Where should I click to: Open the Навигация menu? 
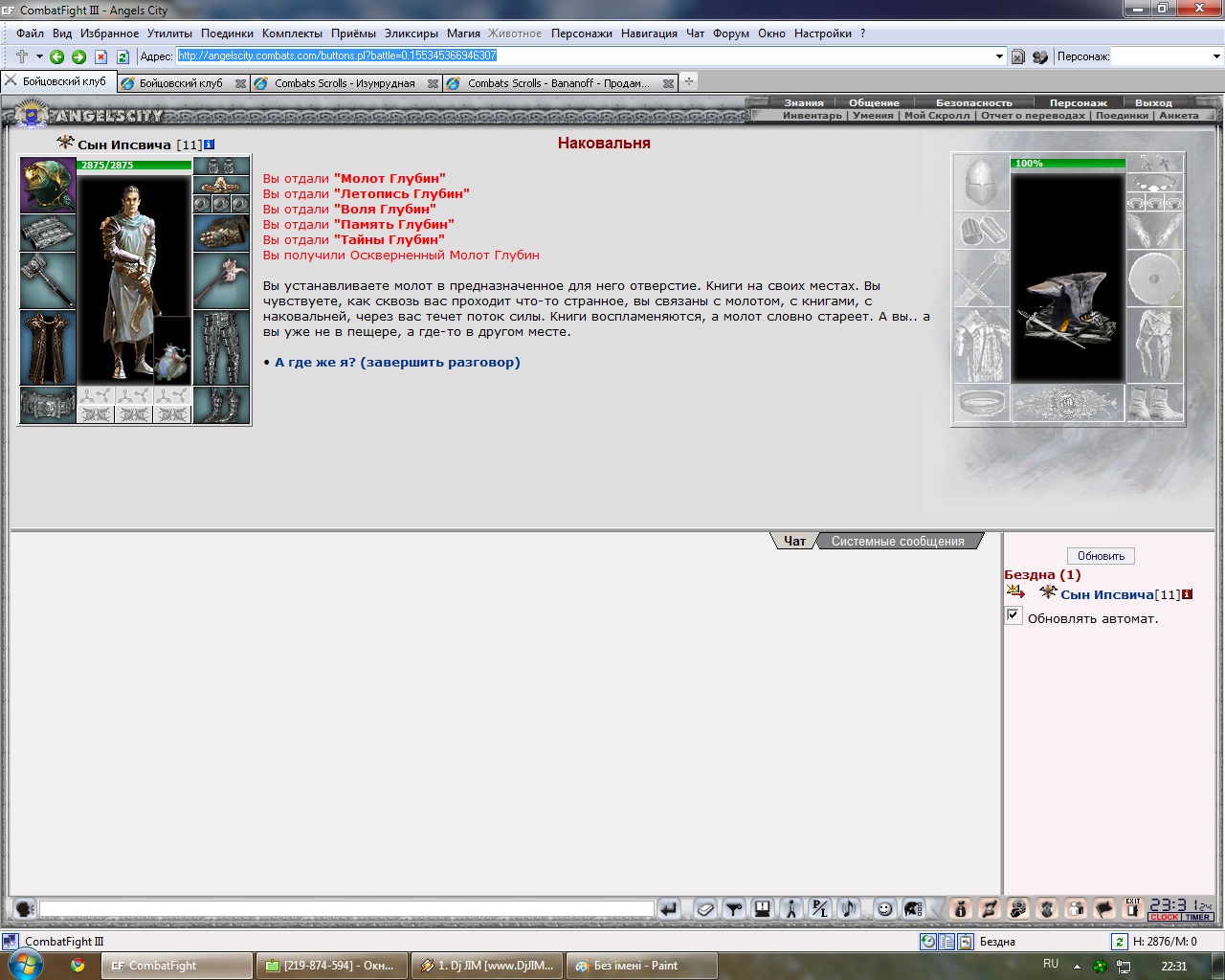point(649,33)
